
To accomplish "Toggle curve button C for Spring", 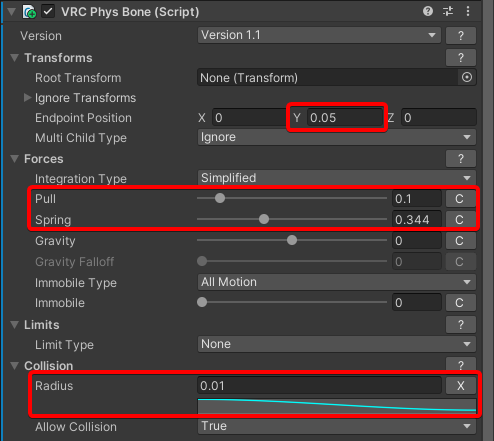I will [x=460, y=220].
